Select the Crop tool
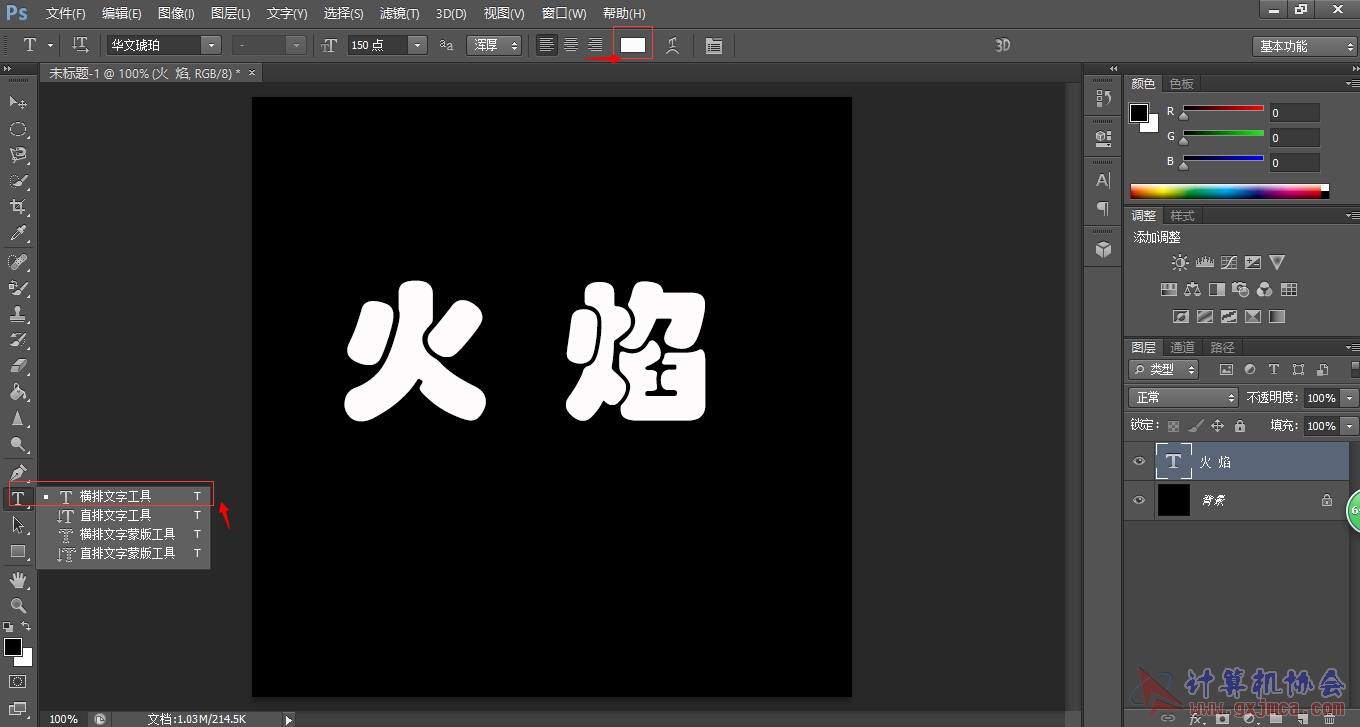This screenshot has width=1360, height=727. click(x=18, y=207)
